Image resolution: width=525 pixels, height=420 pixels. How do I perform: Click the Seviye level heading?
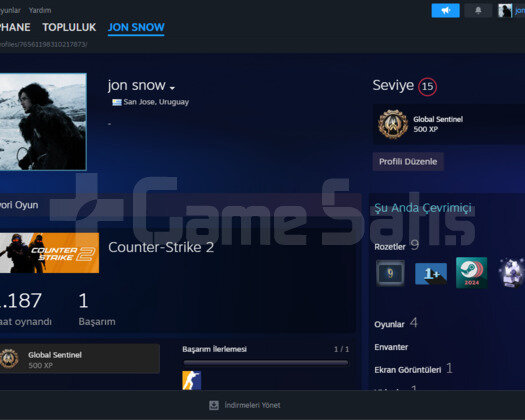(x=393, y=85)
